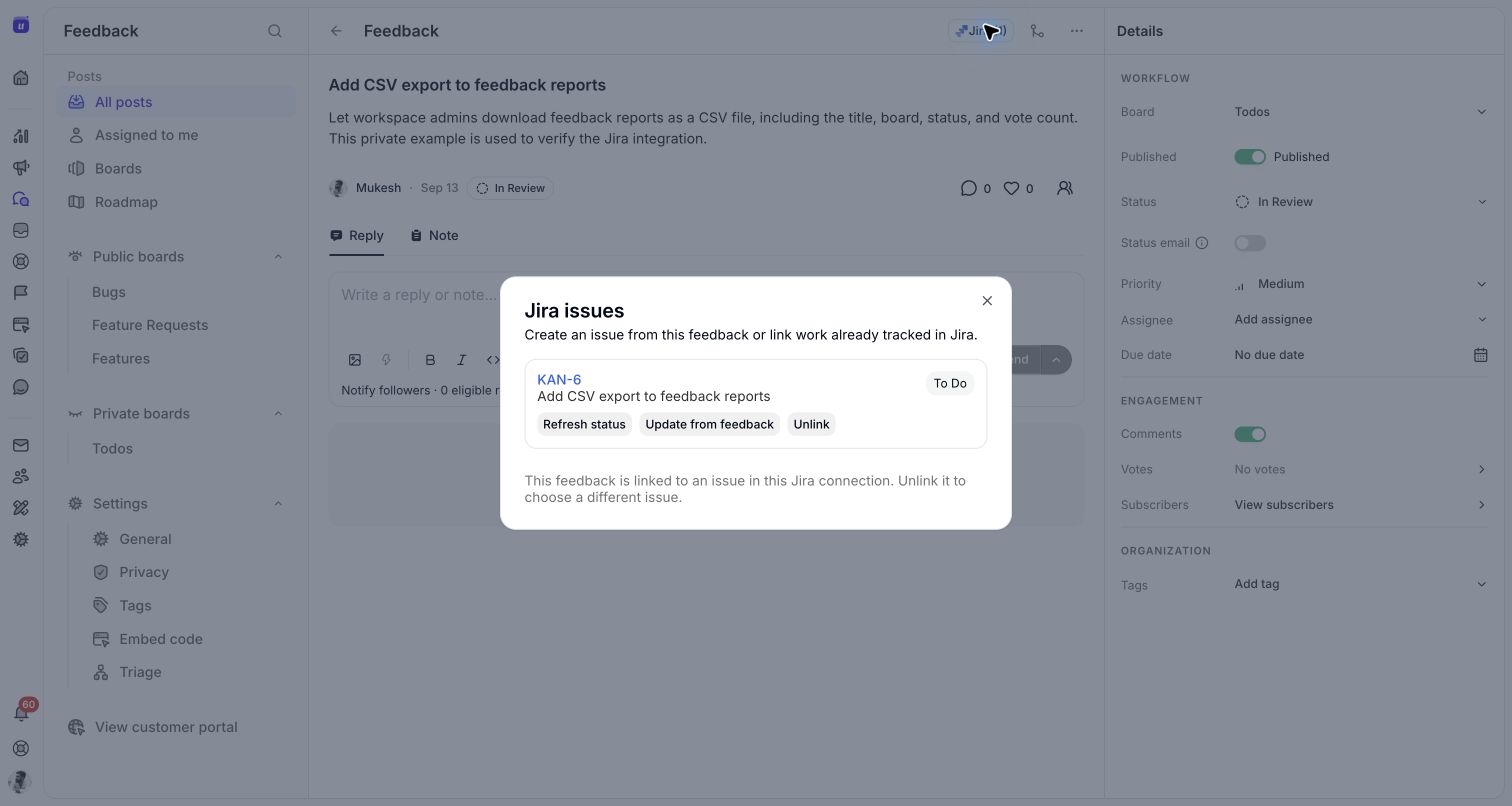Click the search magnifier in Feedback sidebar
The width and height of the screenshot is (1512, 806).
[275, 31]
